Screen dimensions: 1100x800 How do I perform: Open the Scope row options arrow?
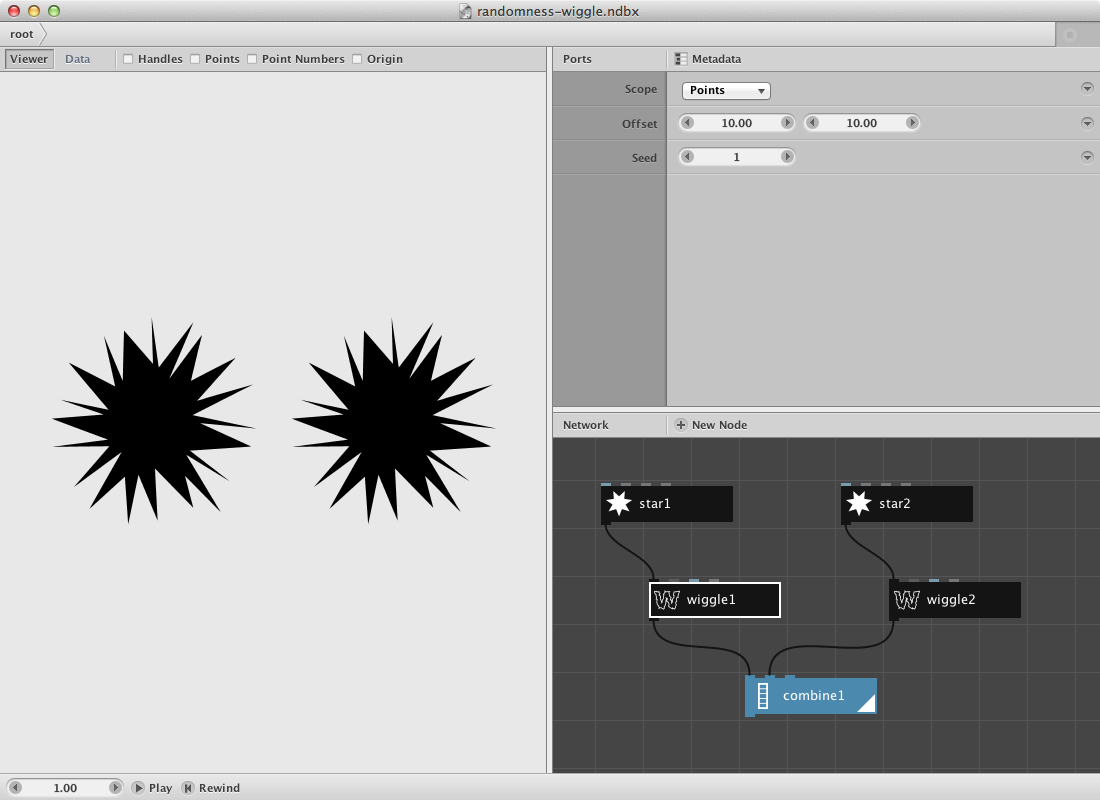[x=1087, y=88]
